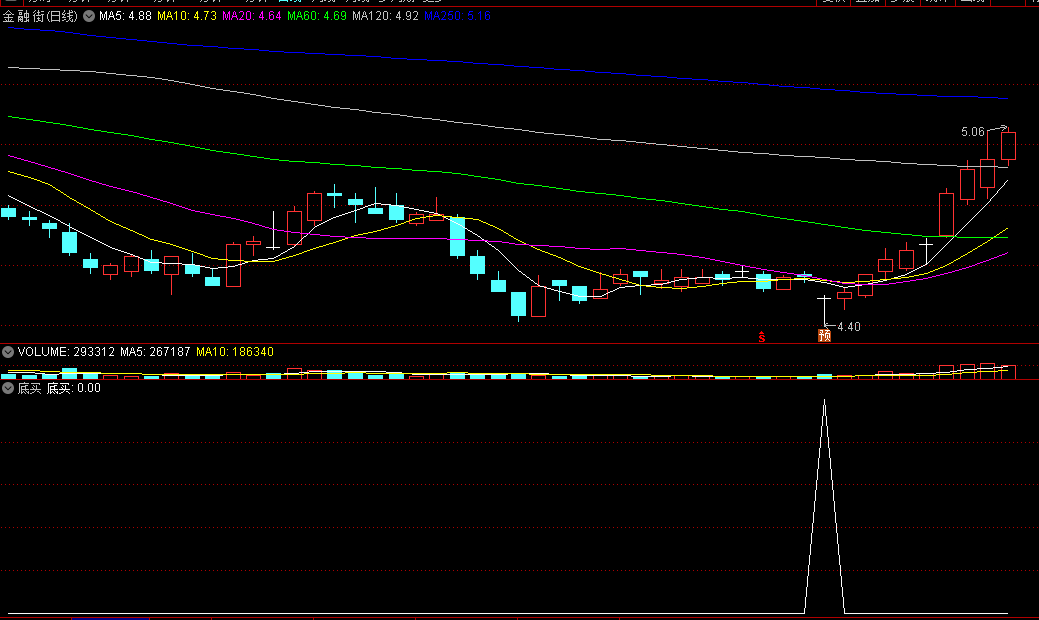
Task: Open the 预 forecast marker icon
Action: [x=824, y=335]
